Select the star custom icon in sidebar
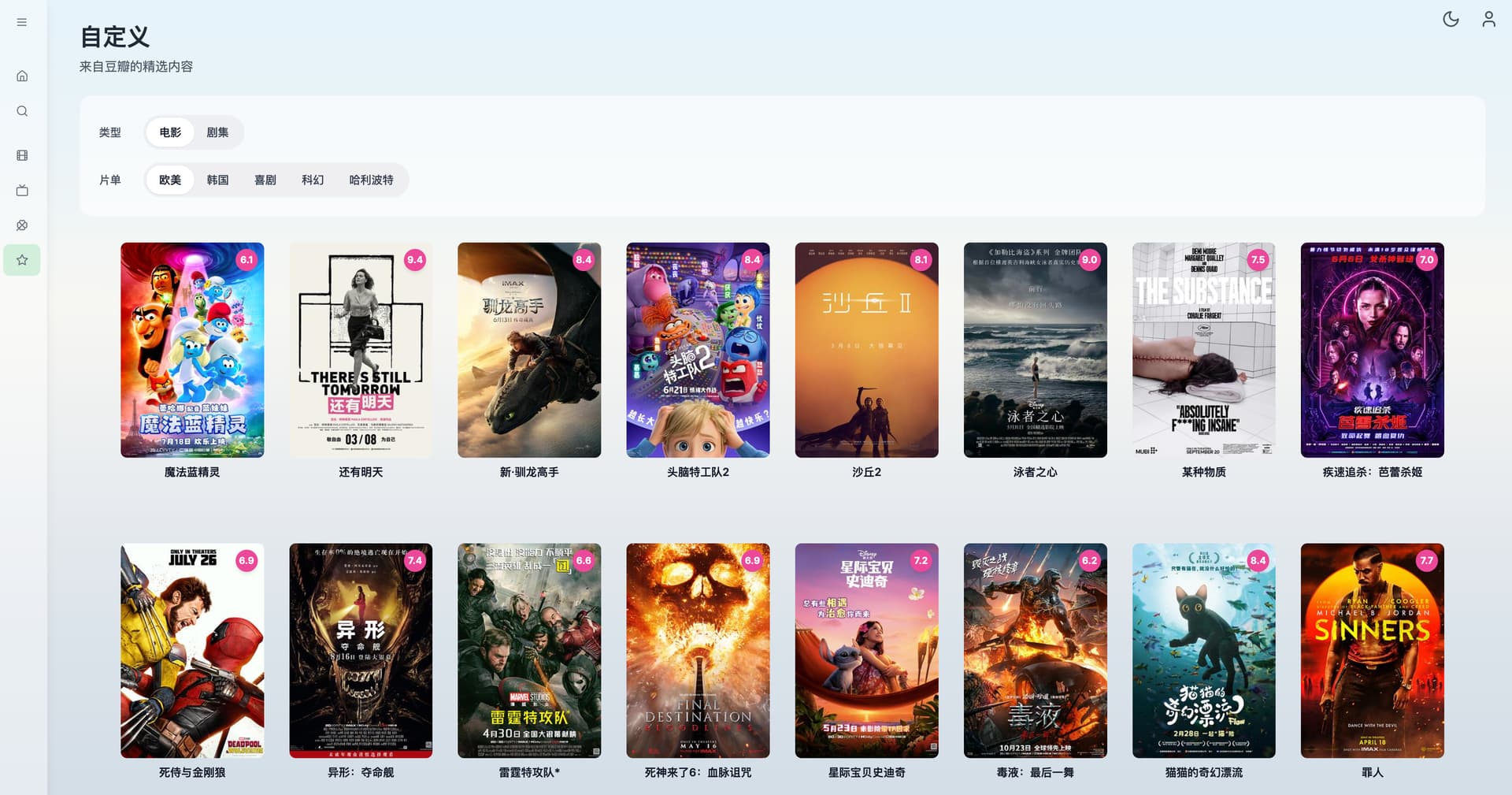Image resolution: width=1512 pixels, height=795 pixels. (22, 260)
